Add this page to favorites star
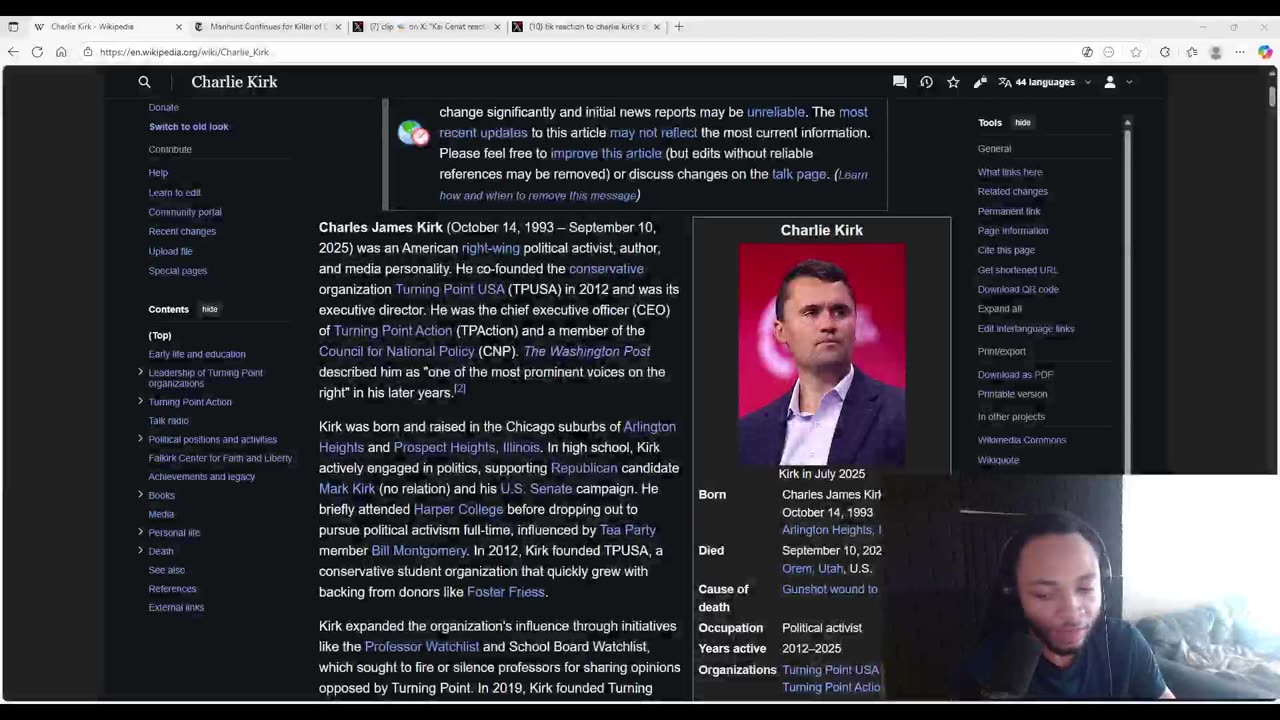The width and height of the screenshot is (1280, 720). 1136,52
